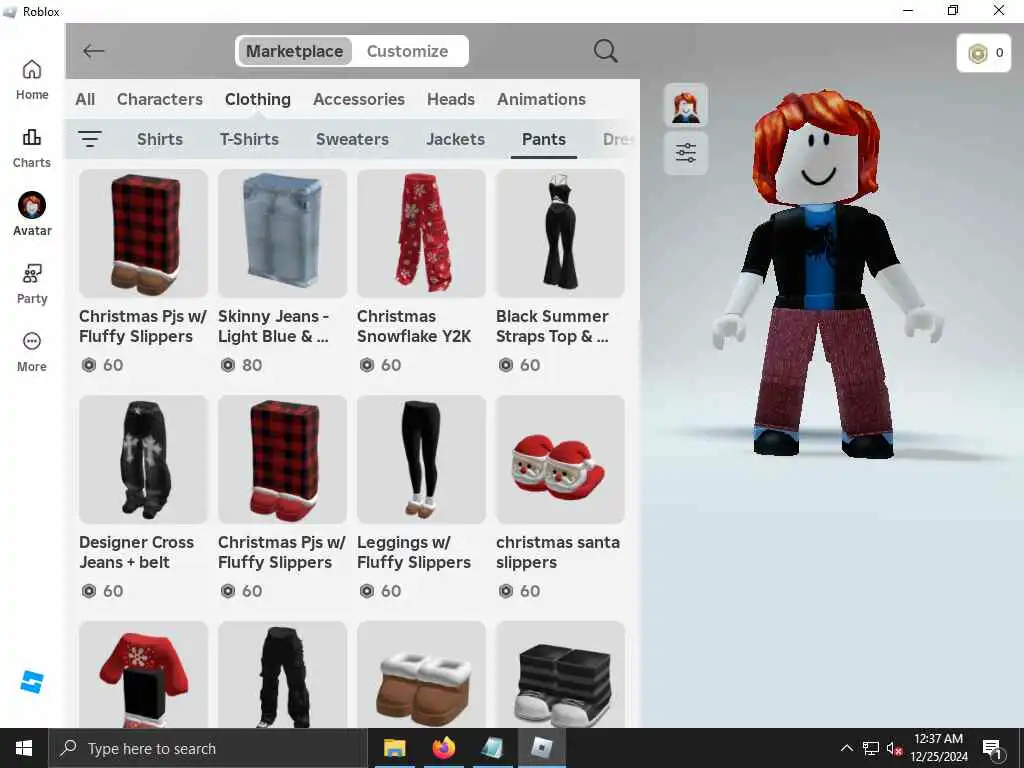Show hidden system tray icons
Image resolution: width=1024 pixels, height=768 pixels.
click(846, 748)
